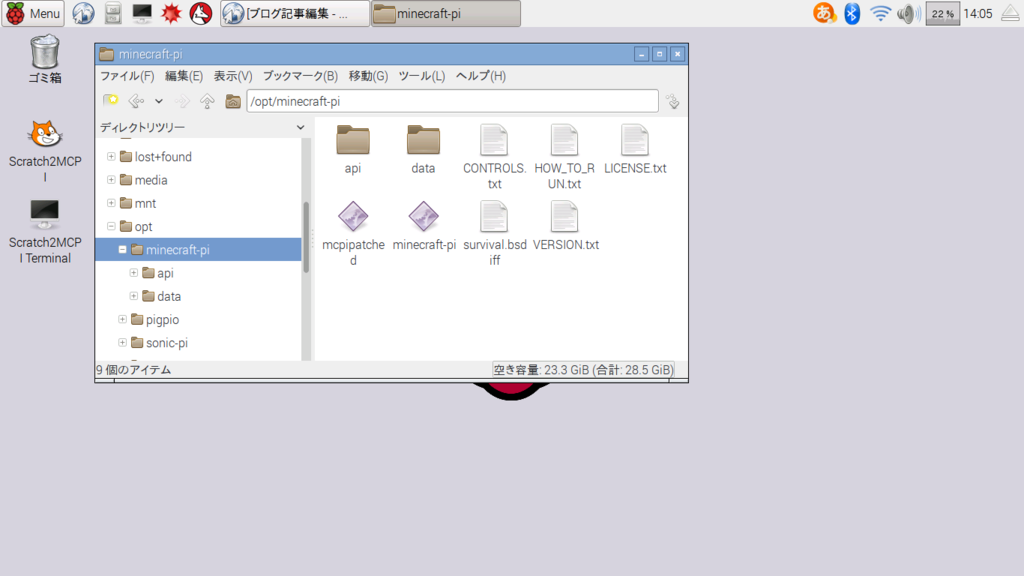
Task: Go to parent folder with up arrow
Action: (x=207, y=101)
